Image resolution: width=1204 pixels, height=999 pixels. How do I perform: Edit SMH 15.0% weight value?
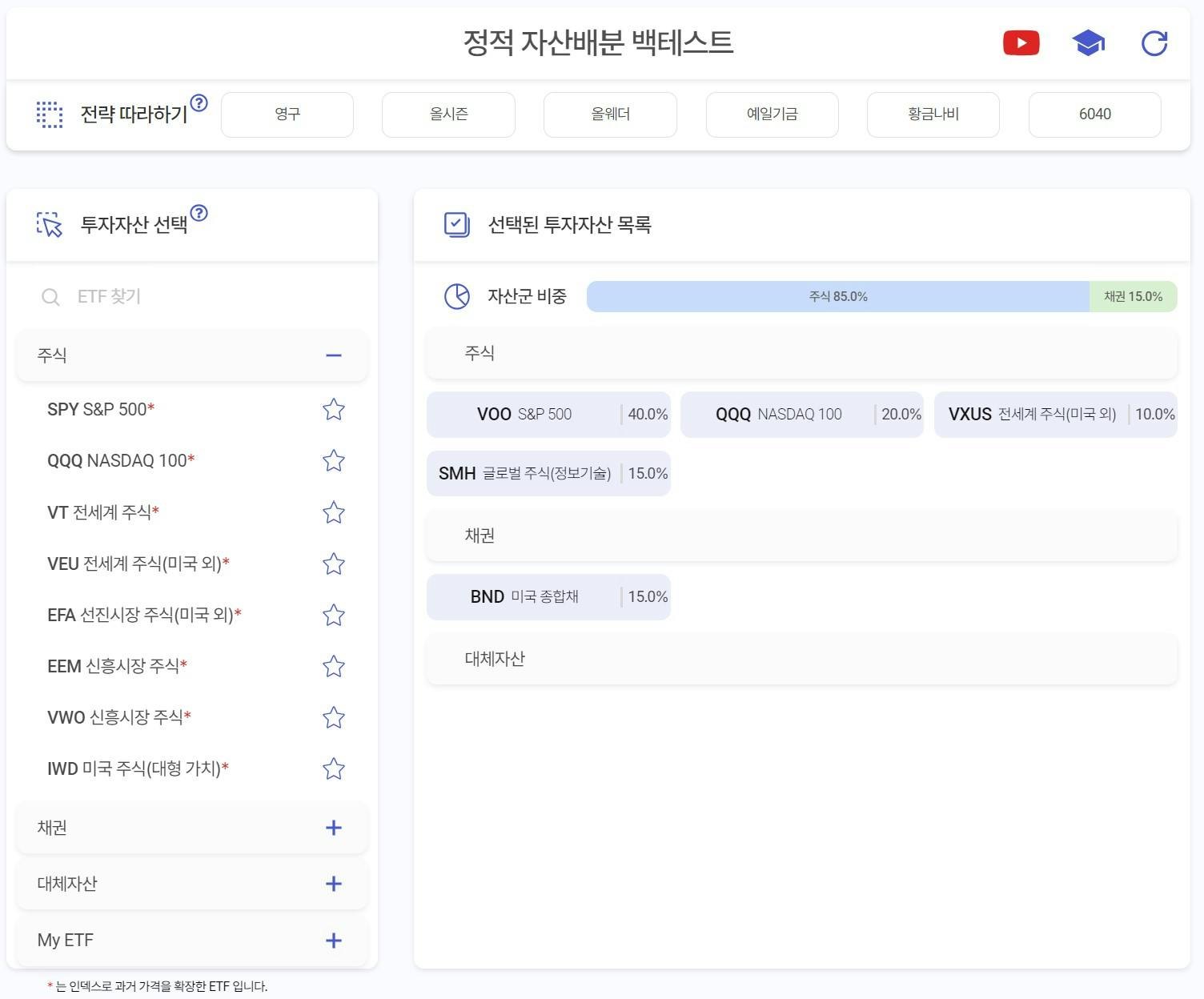coord(647,474)
